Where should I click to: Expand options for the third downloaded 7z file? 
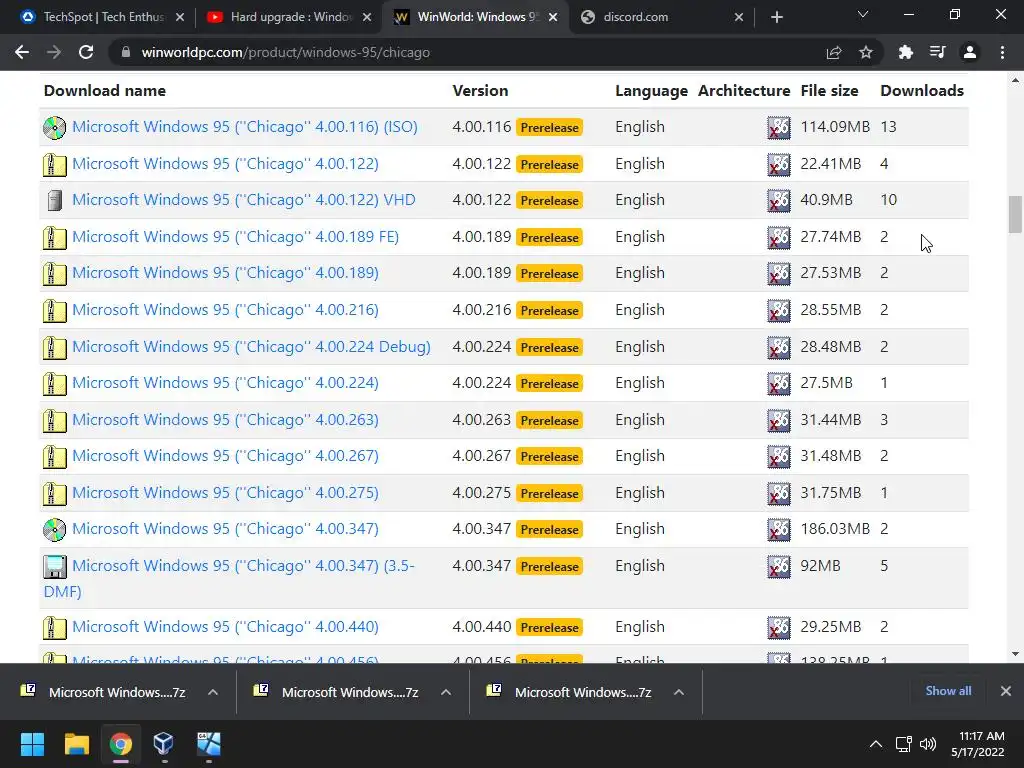tap(679, 692)
